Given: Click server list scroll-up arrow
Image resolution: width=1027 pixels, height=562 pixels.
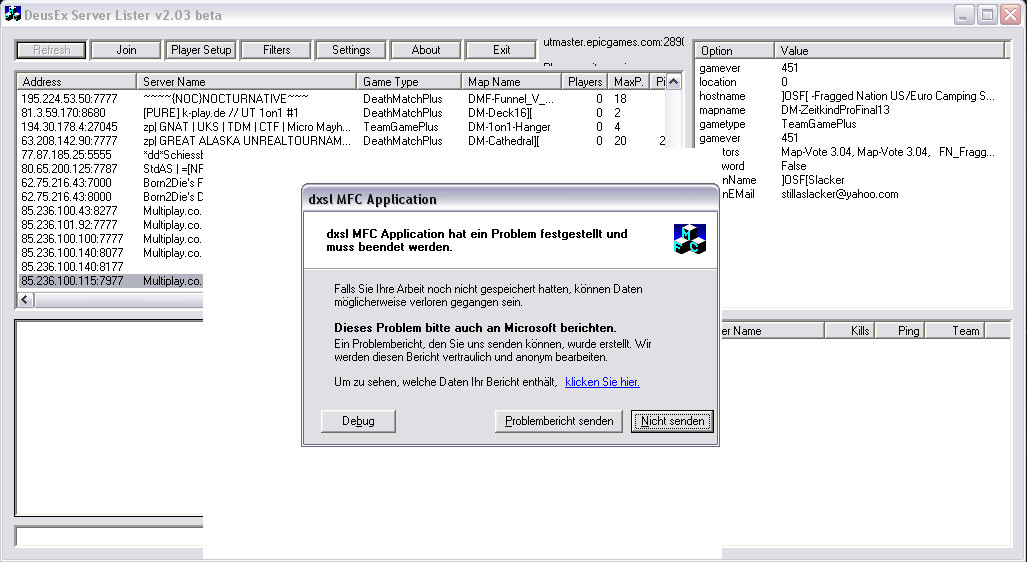Looking at the screenshot, I should point(673,82).
